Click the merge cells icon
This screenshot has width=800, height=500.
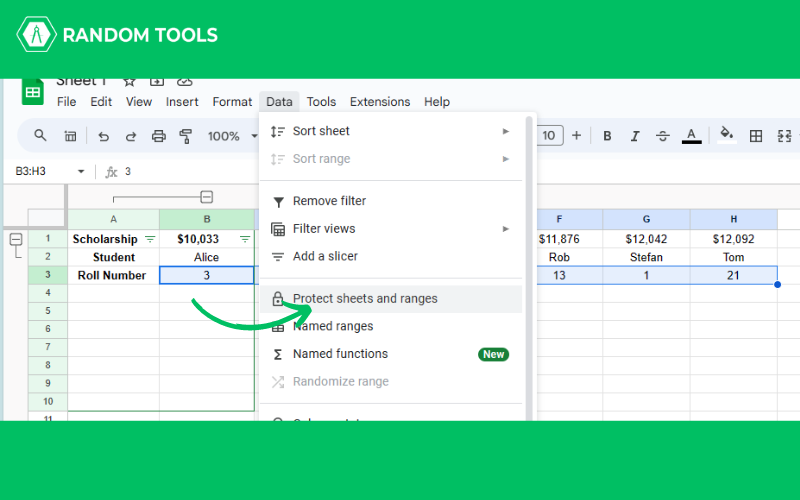[784, 136]
